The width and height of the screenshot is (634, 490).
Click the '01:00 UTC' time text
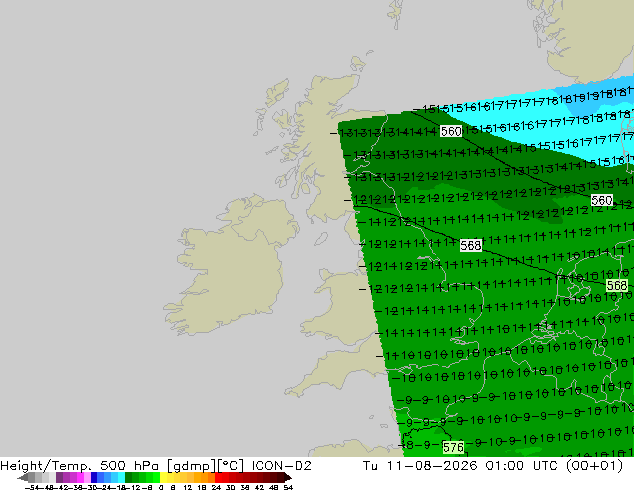(x=522, y=466)
